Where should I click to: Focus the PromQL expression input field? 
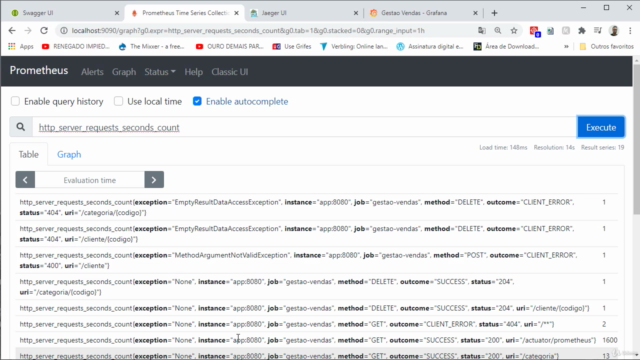tap(304, 127)
